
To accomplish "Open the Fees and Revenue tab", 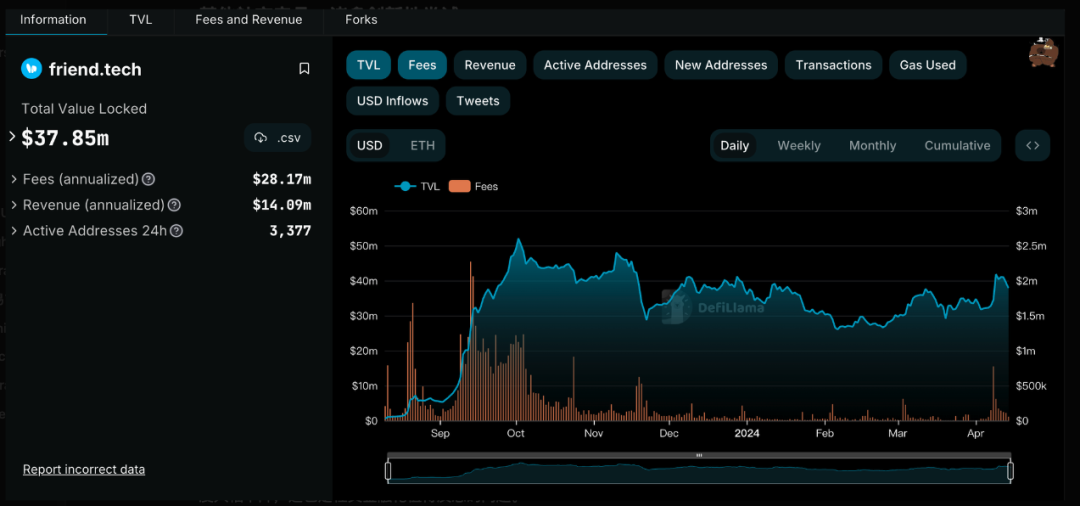I will [x=248, y=19].
